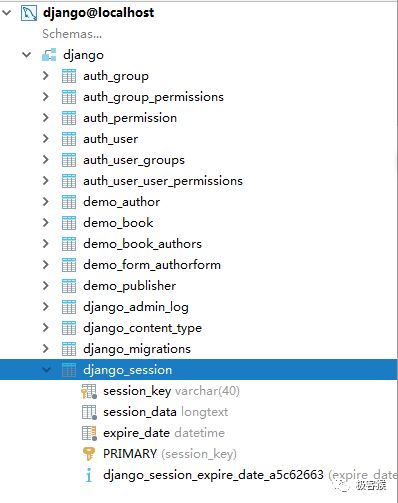Select the demo_form_authorform table name
Screen dimensions: 398x503
(x=152, y=265)
